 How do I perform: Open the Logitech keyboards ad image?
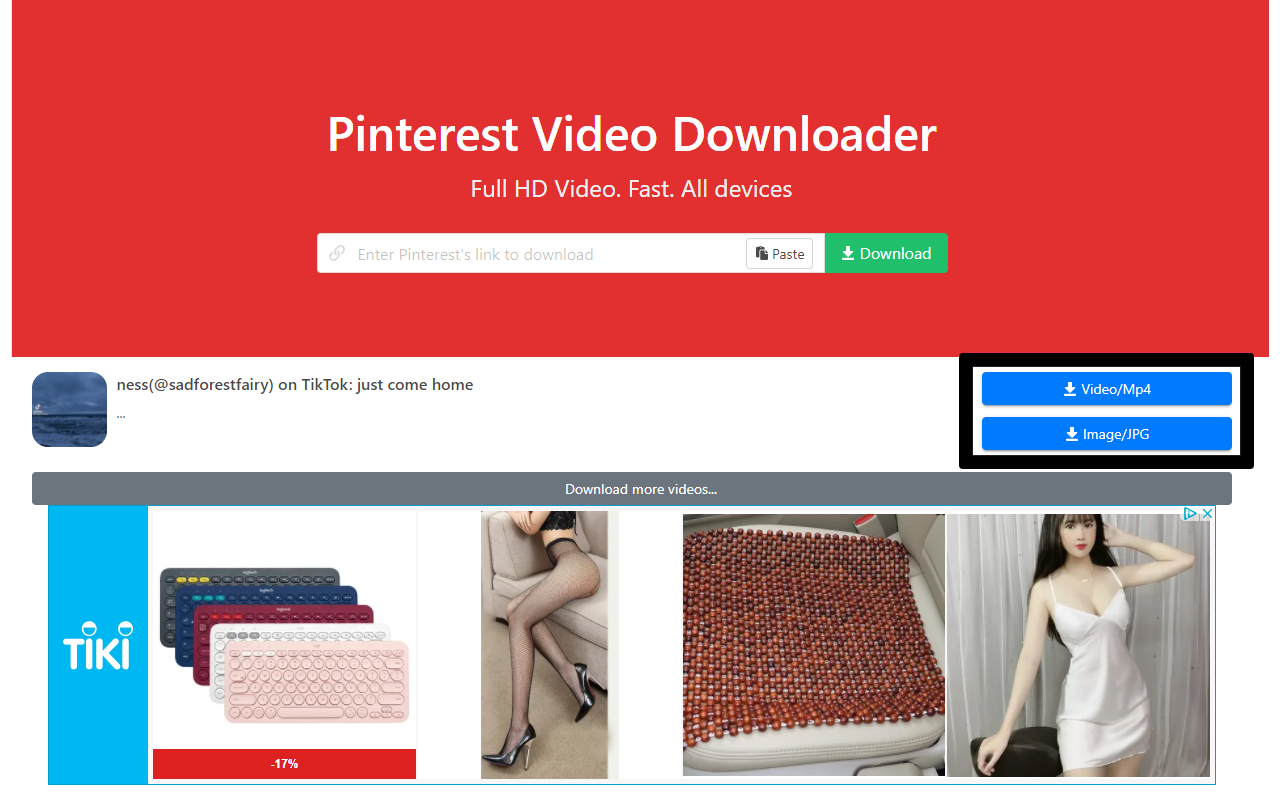click(284, 646)
